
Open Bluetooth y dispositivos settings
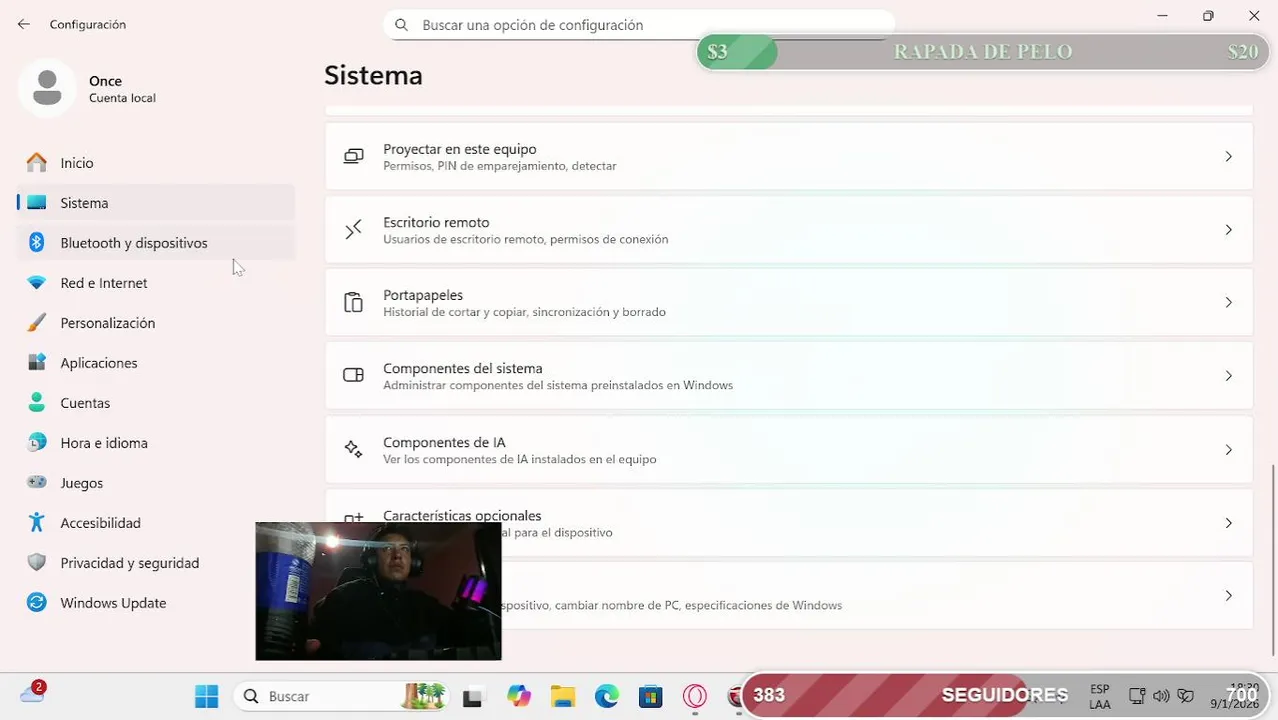tap(156, 243)
